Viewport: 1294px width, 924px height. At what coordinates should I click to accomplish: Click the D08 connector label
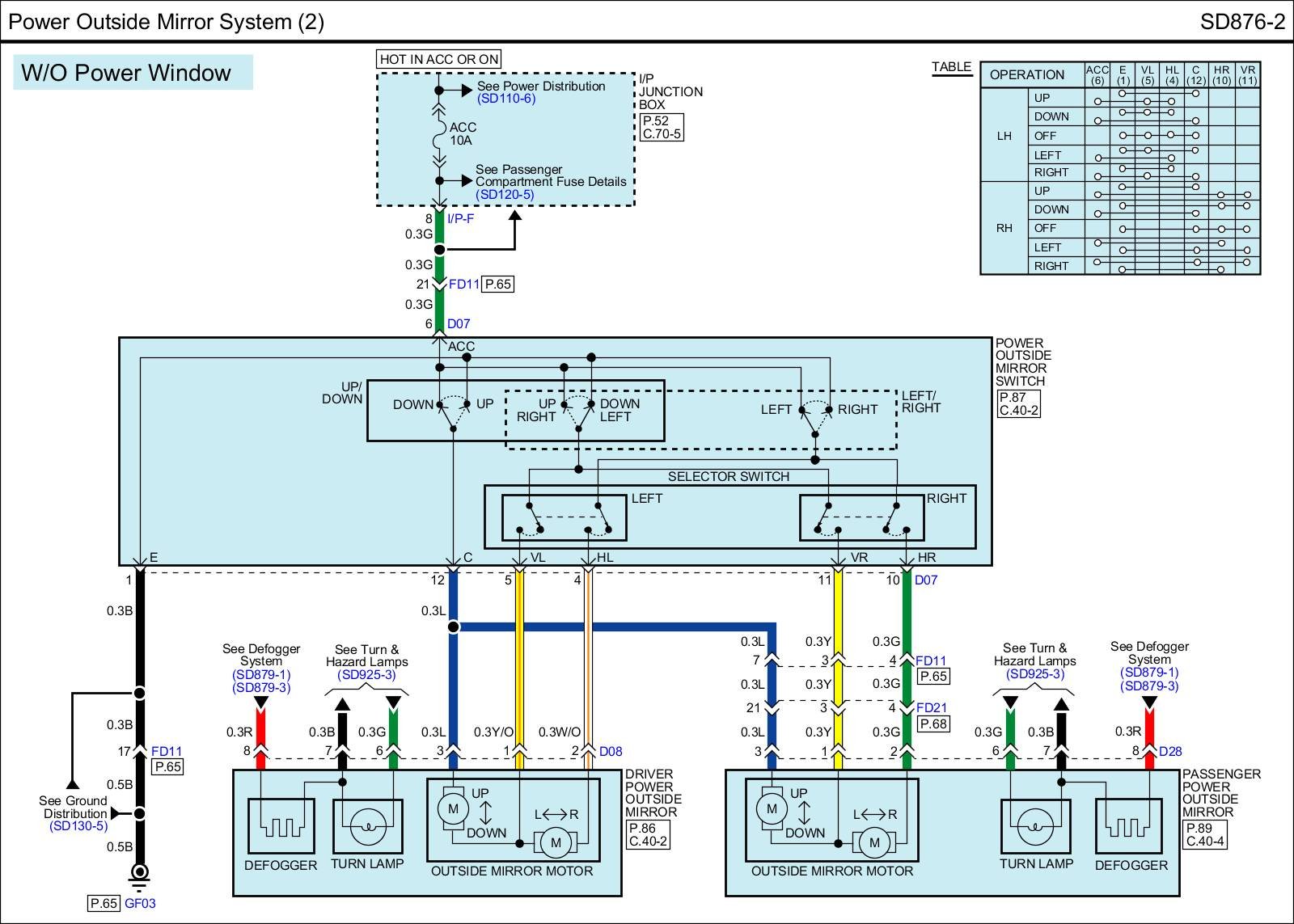coord(611,751)
